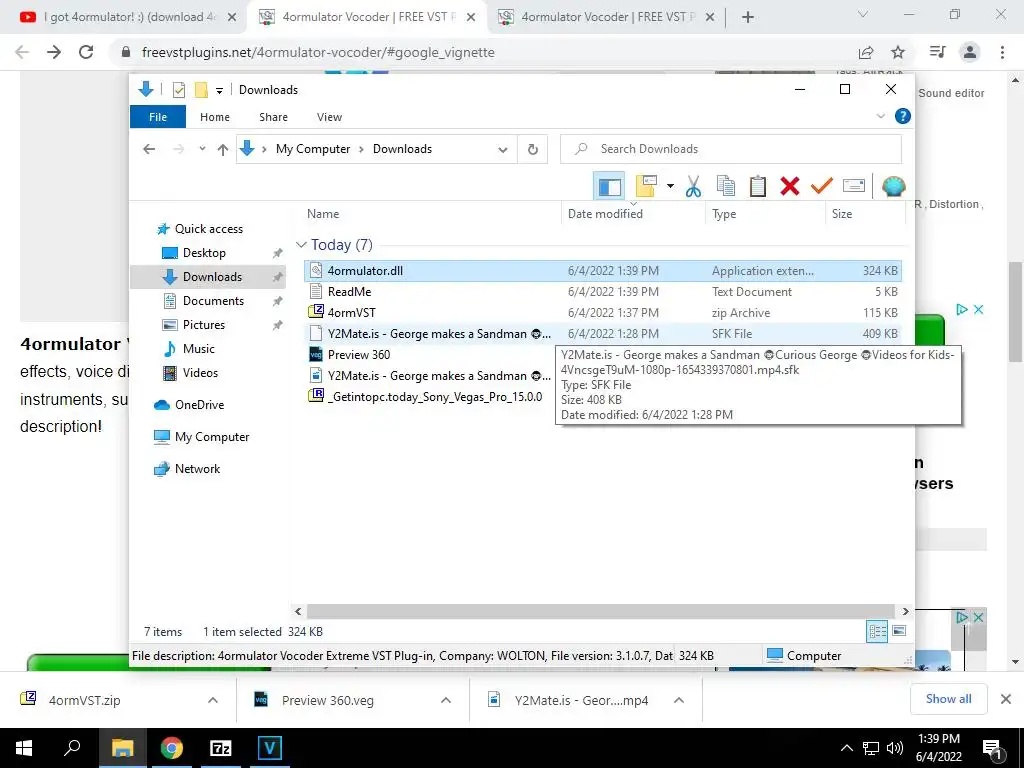Click the Copy toolbar icon
The image size is (1024, 768).
(726, 186)
